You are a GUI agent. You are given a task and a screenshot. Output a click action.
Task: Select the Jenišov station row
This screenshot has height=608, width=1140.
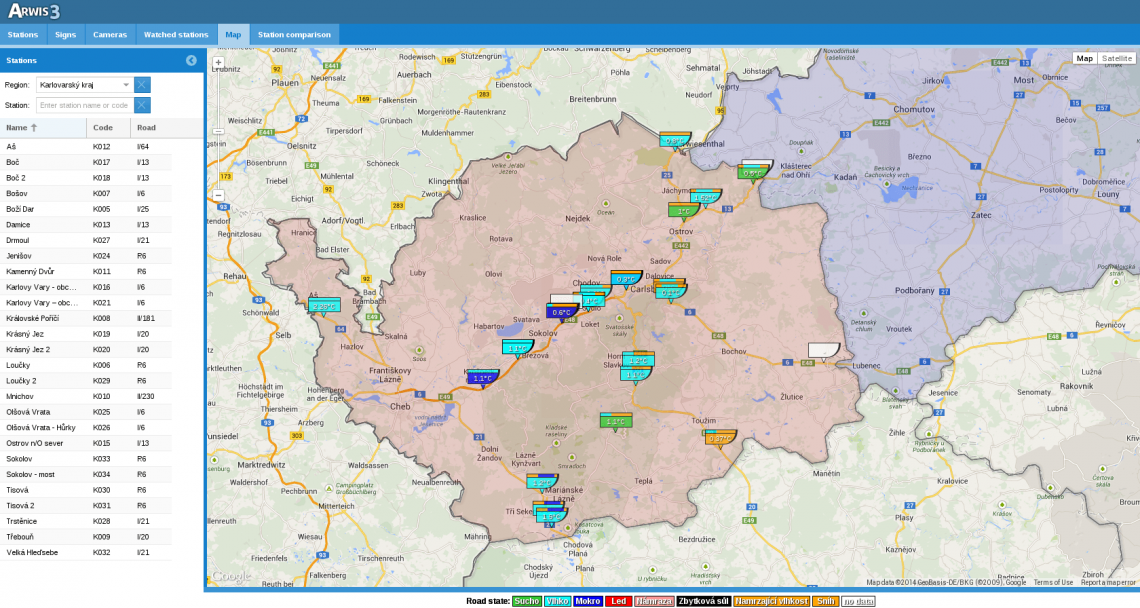(86, 256)
